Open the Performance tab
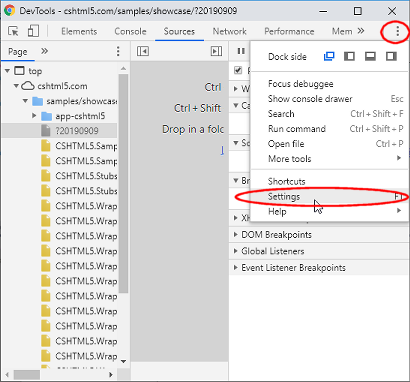The width and height of the screenshot is (410, 382). 289,31
